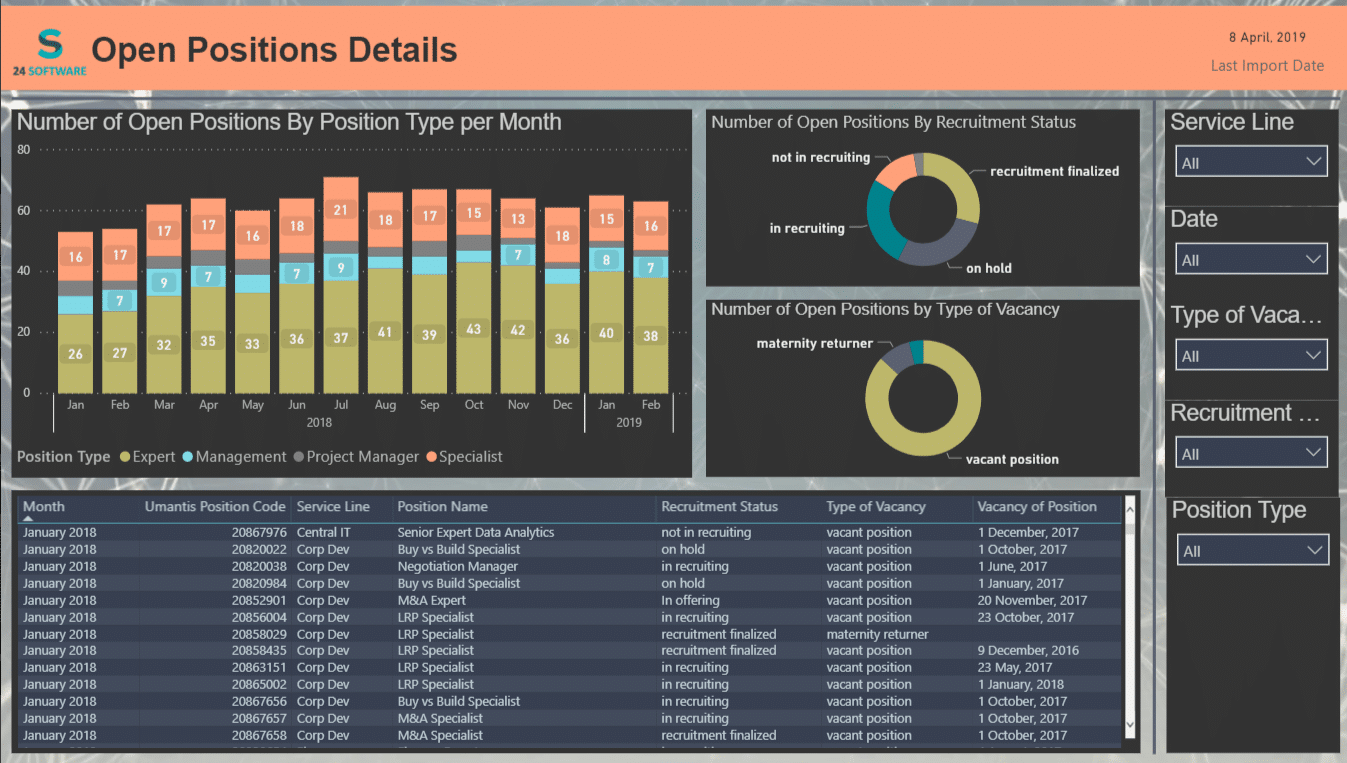Image resolution: width=1347 pixels, height=763 pixels.
Task: Click the Management bar segment labeled 9 in Jul
Action: (341, 267)
